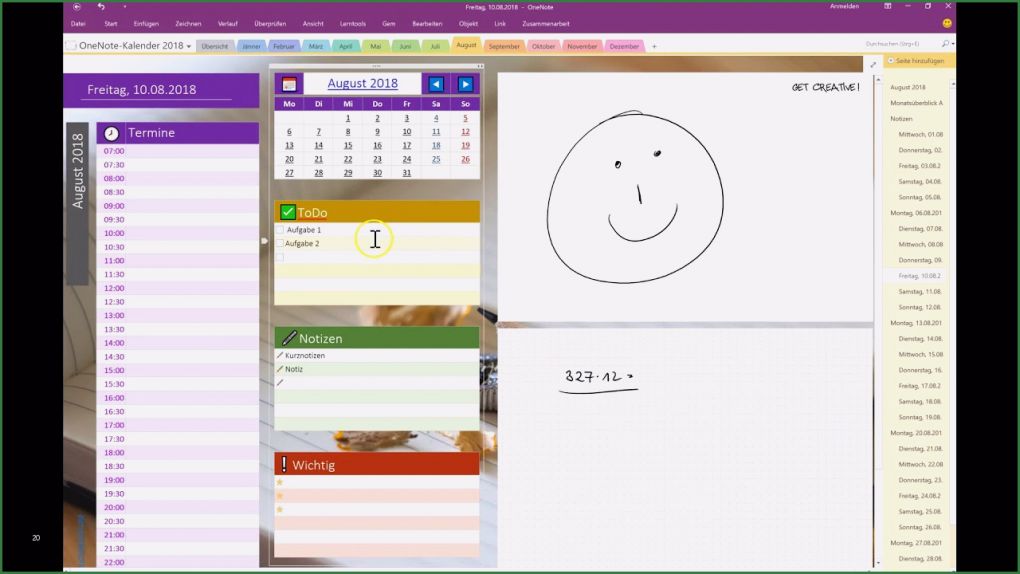Switch to the Übersicht section tab
The image size is (1020, 574).
point(215,46)
